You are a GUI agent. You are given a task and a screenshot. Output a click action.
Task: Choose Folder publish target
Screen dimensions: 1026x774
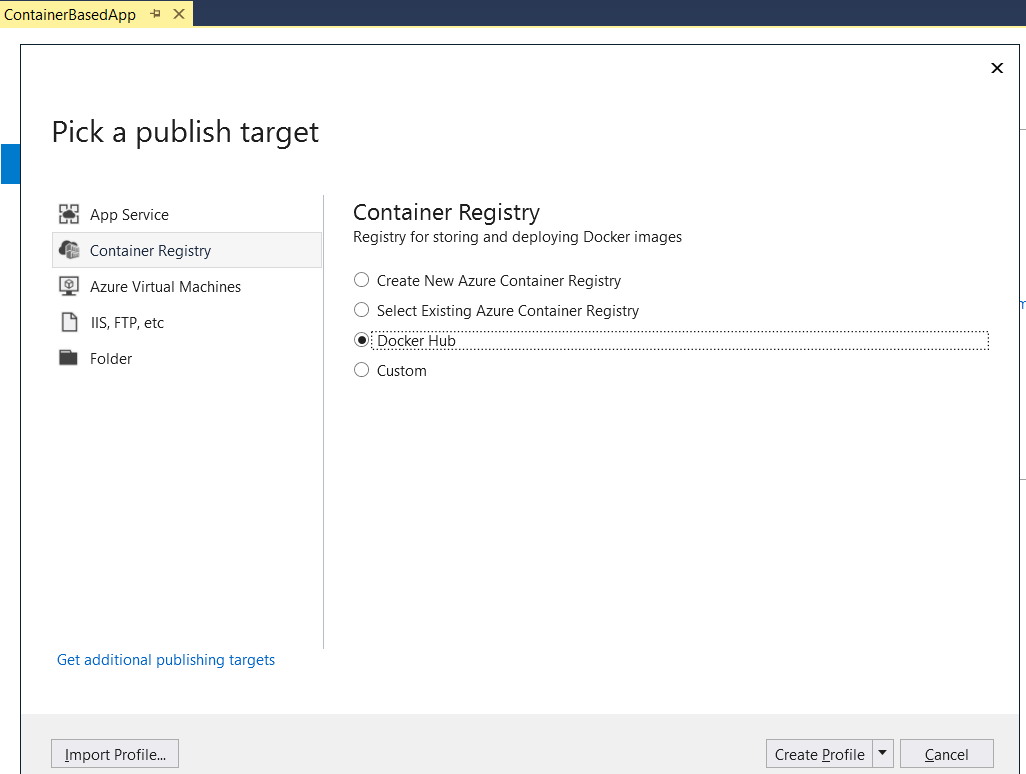[186, 359]
